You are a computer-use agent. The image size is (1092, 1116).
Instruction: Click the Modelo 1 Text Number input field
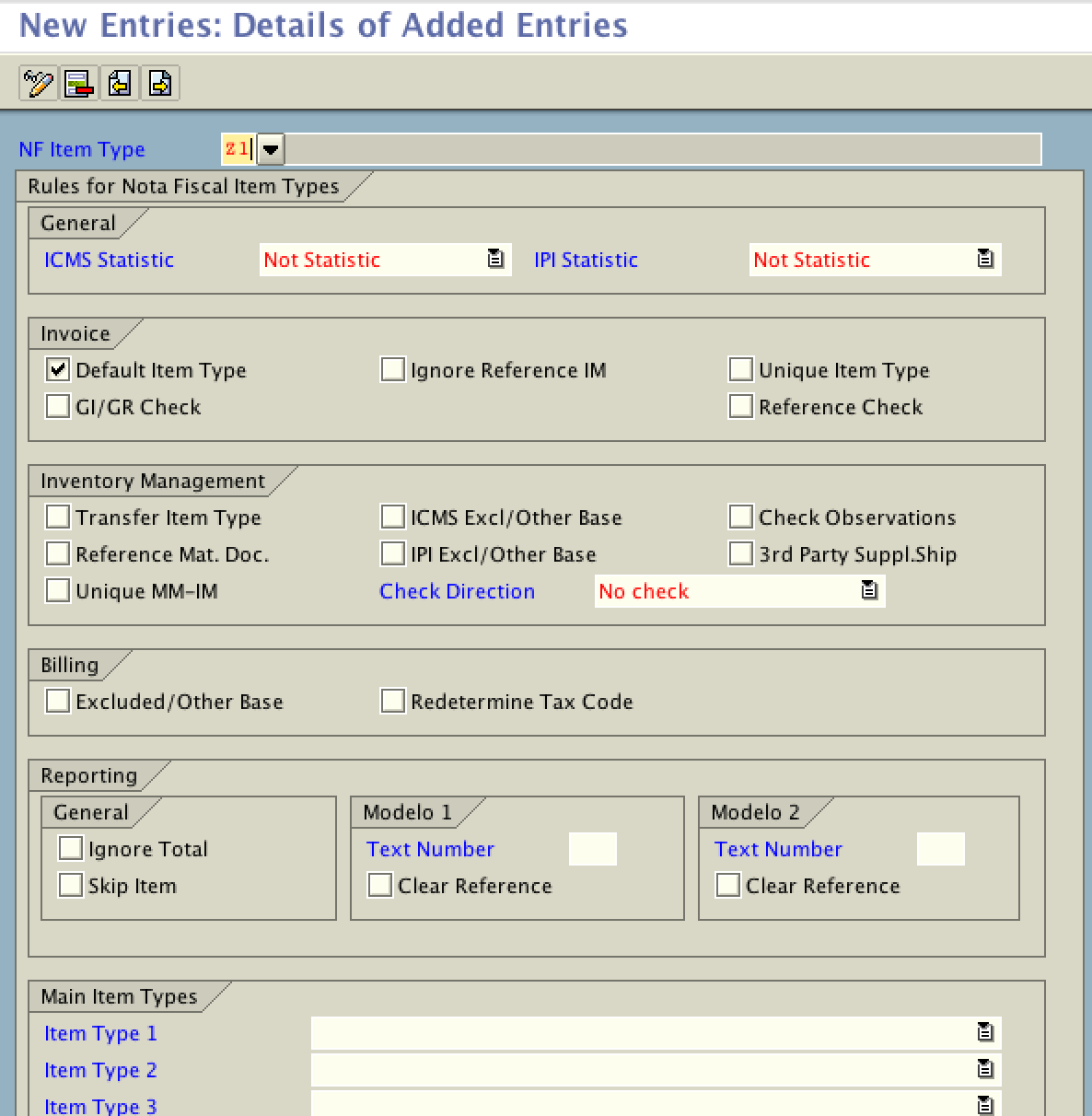point(592,849)
